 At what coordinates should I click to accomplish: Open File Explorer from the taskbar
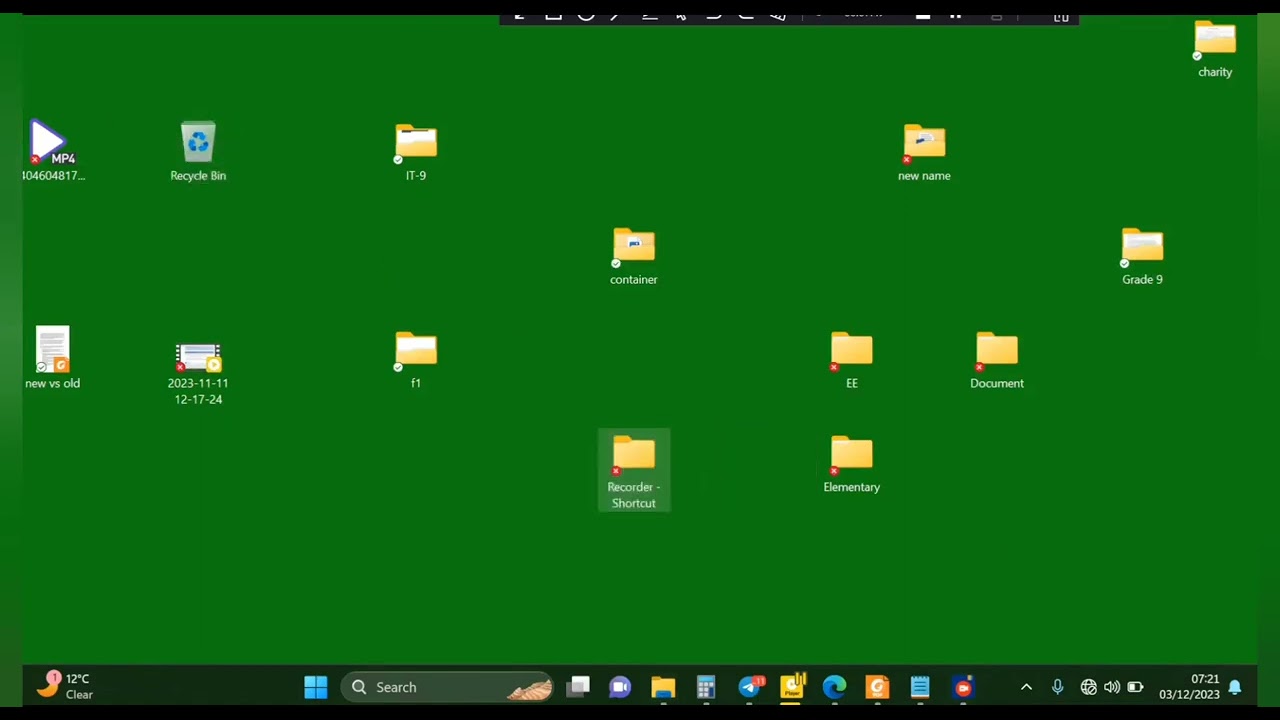pyautogui.click(x=663, y=687)
